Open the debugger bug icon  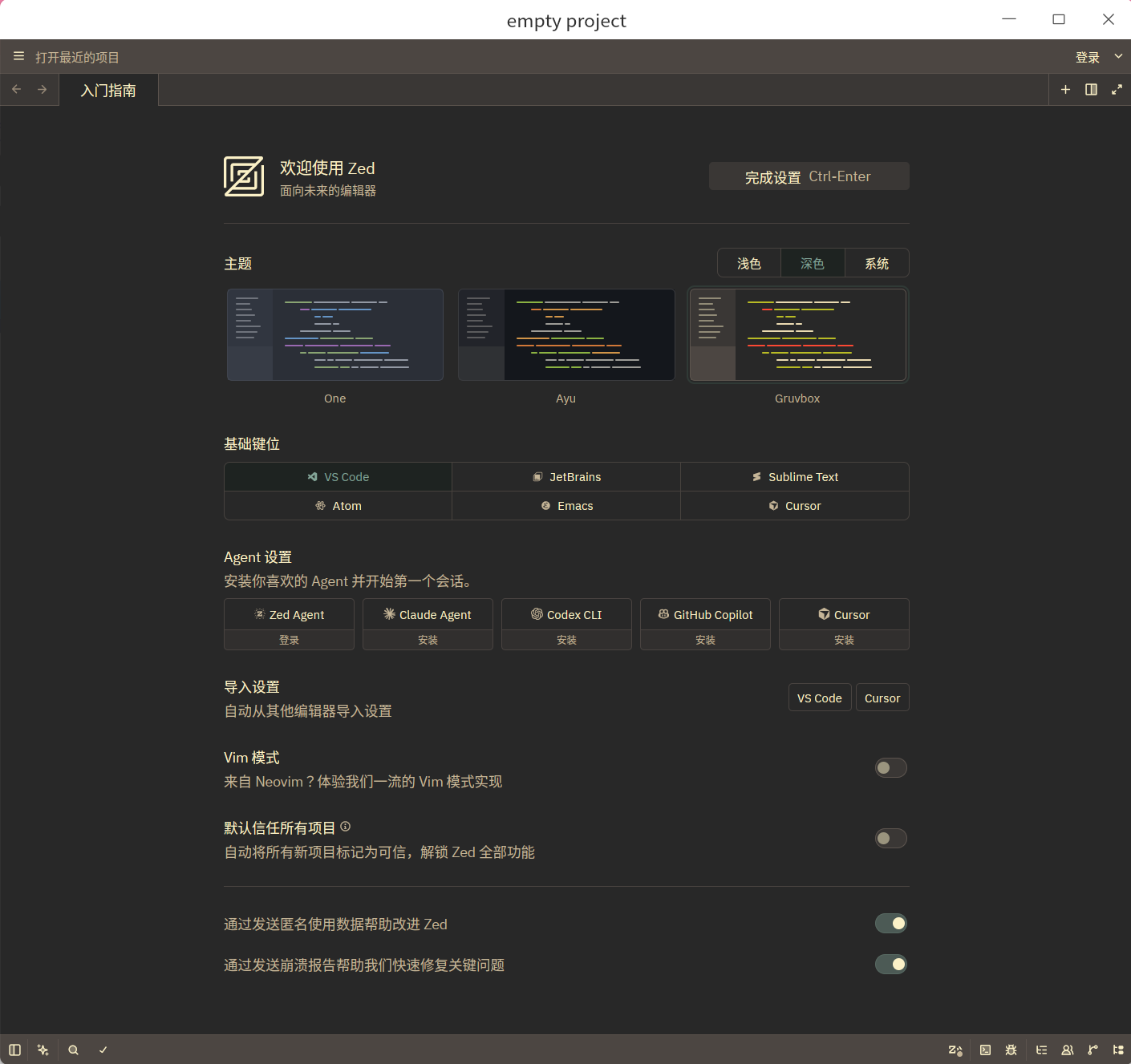click(1011, 1050)
